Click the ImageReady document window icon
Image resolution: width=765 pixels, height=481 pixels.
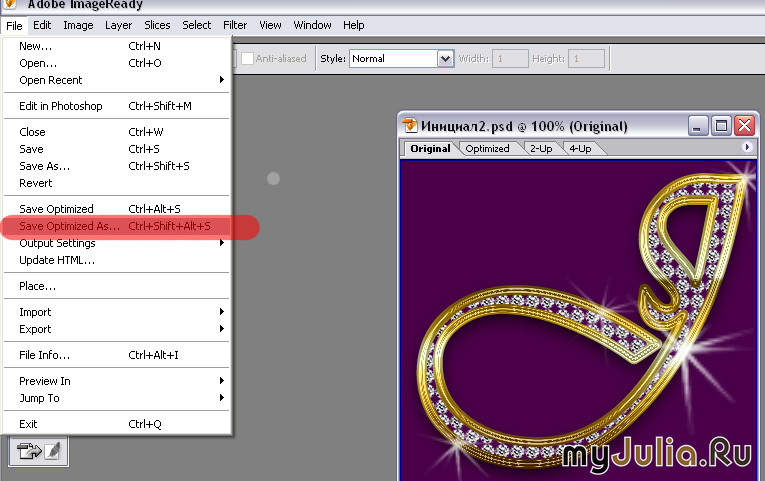pyautogui.click(x=410, y=126)
